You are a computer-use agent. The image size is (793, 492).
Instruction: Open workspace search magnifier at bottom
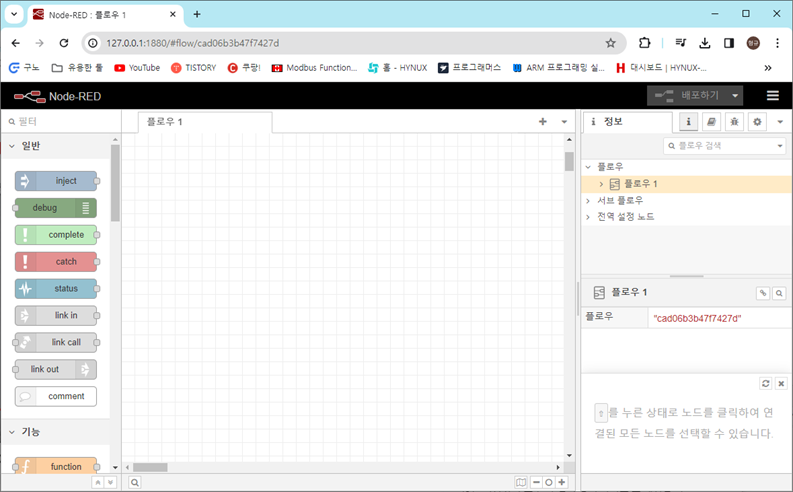pyautogui.click(x=135, y=482)
